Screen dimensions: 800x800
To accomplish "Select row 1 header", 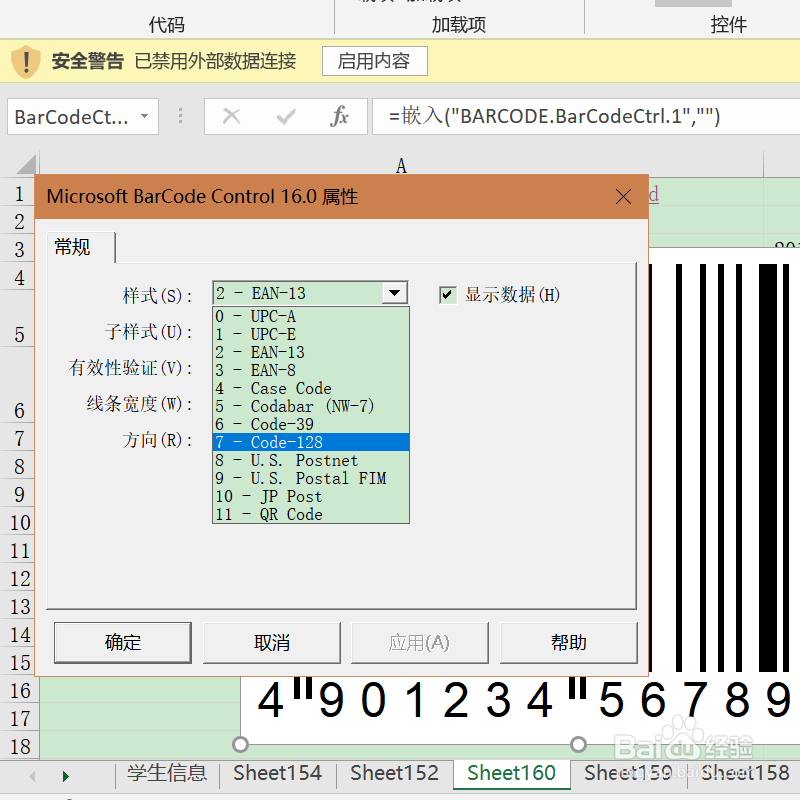I will (x=19, y=194).
